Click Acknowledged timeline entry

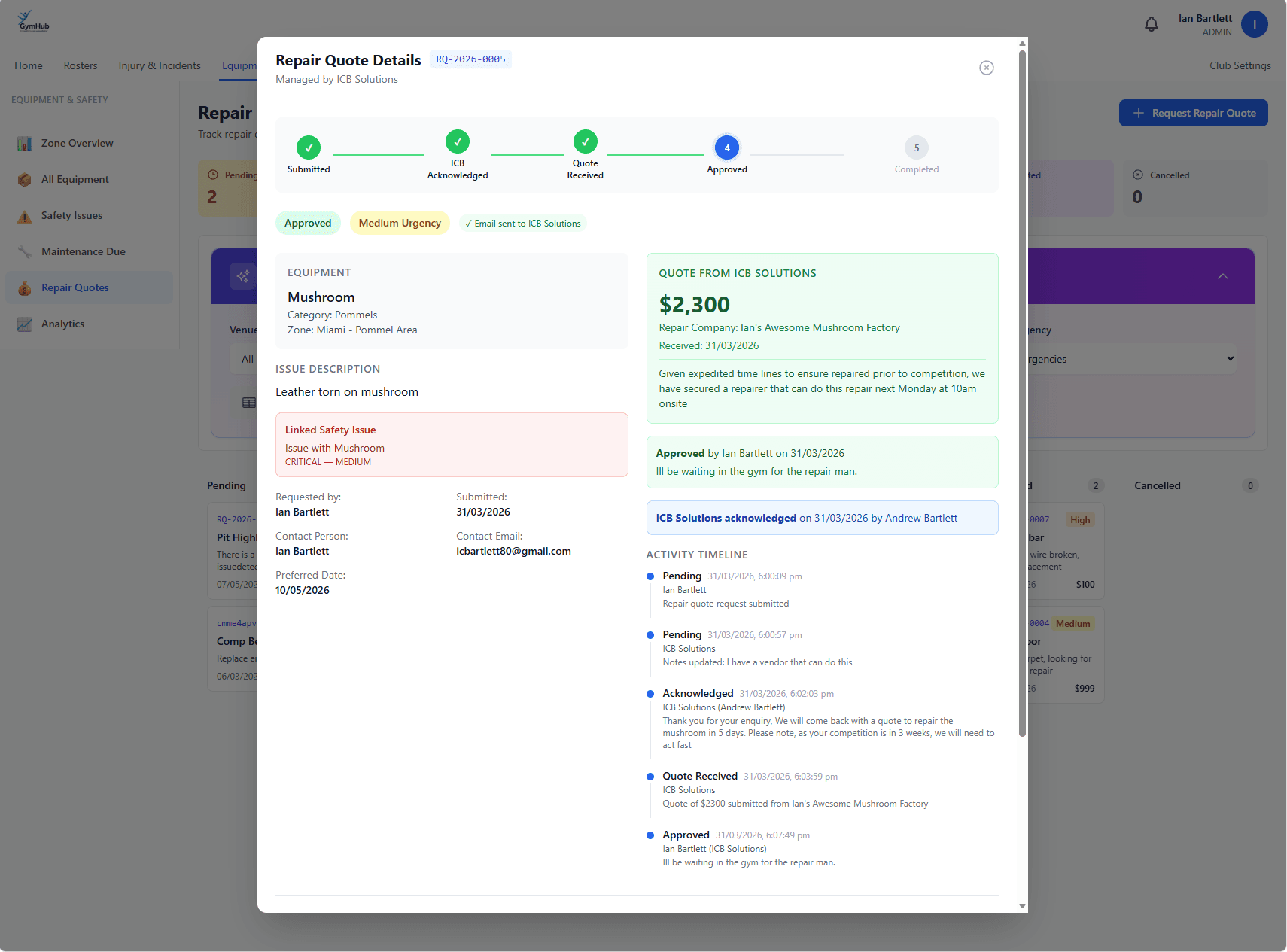[822, 719]
